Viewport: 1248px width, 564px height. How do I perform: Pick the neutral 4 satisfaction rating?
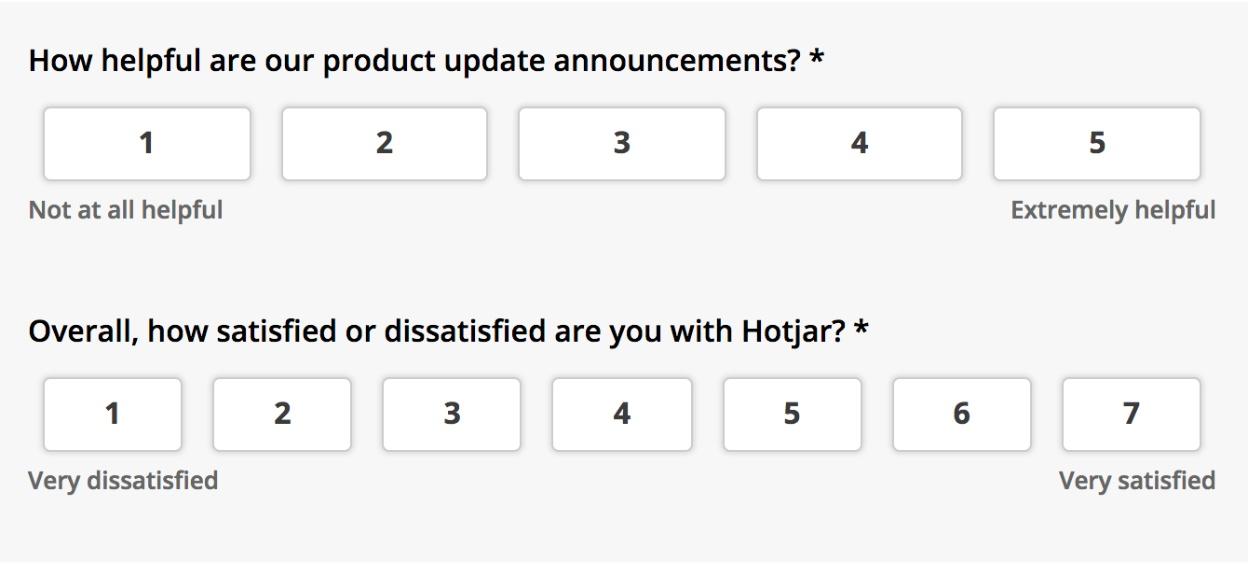(x=622, y=414)
